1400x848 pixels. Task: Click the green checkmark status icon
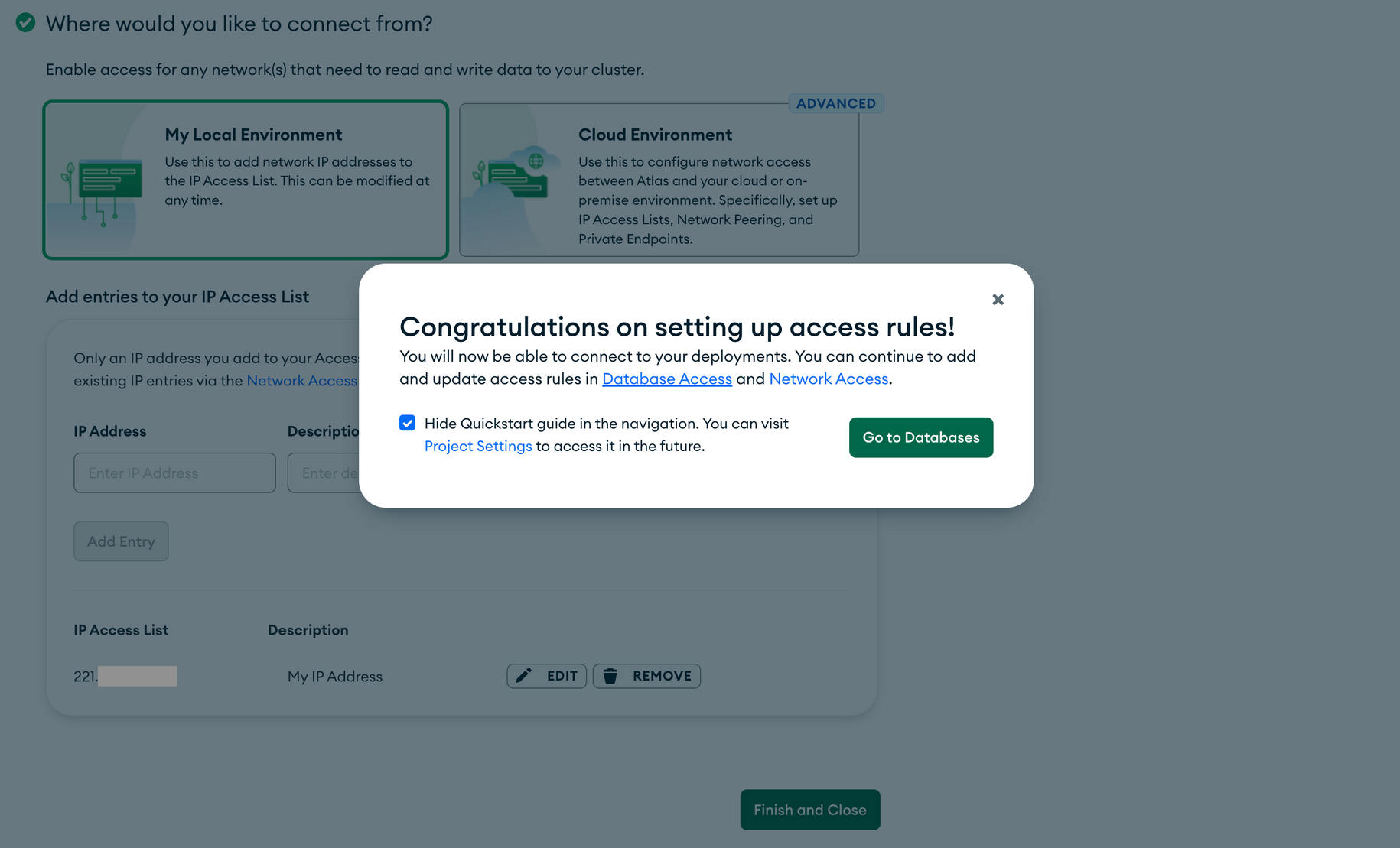point(25,23)
